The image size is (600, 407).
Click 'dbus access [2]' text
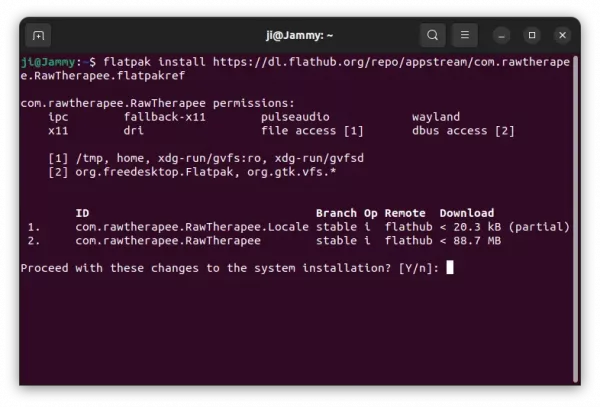463,131
